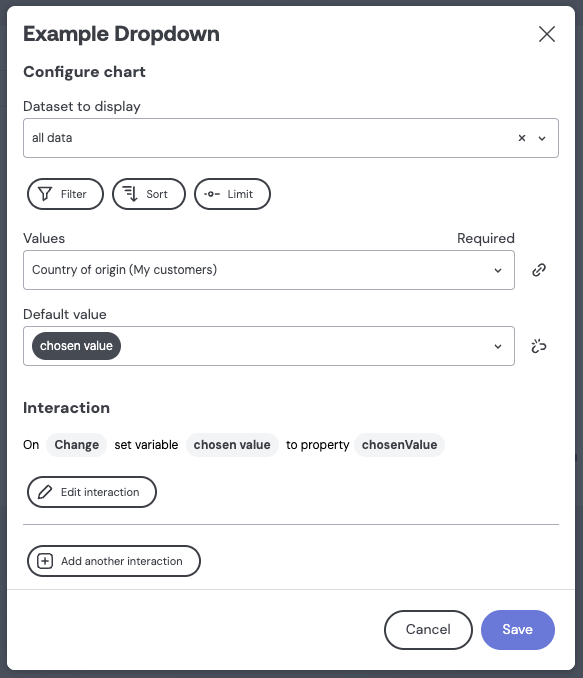
Task: Click the Save button
Action: 518,630
